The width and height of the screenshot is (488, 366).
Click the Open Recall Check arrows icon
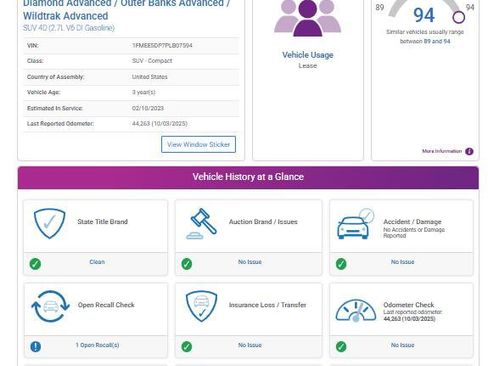50,306
